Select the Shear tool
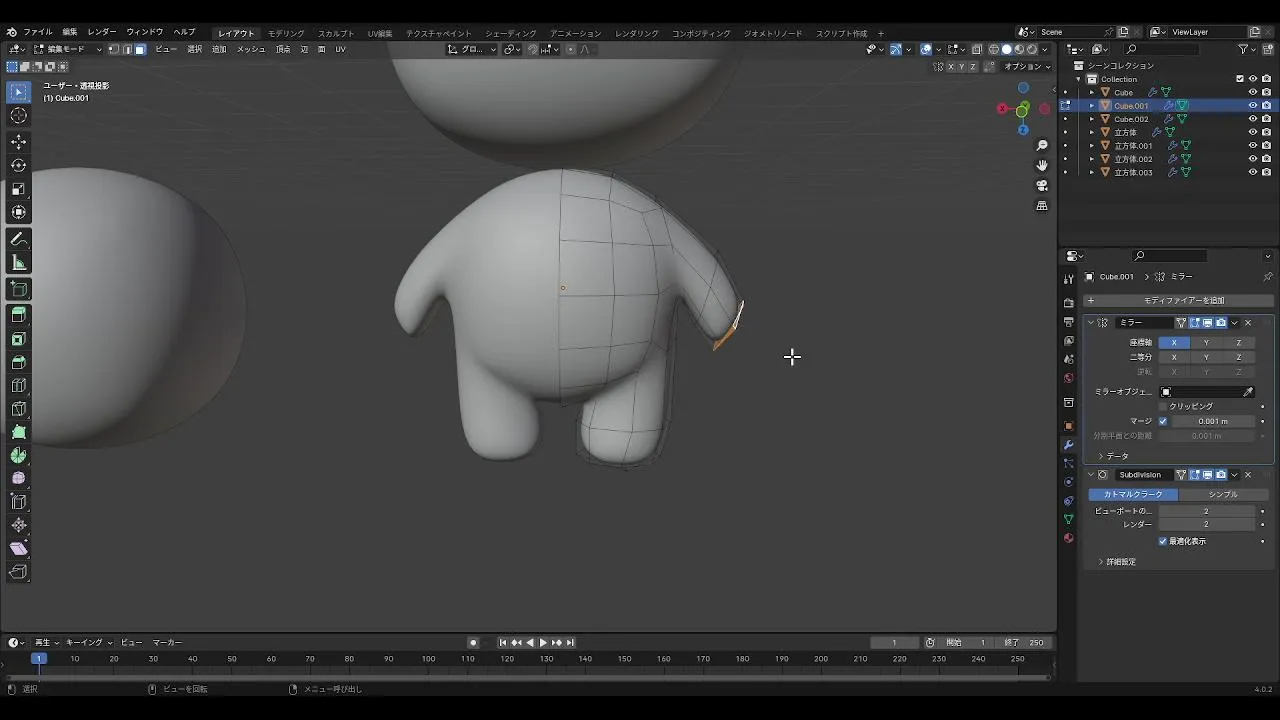The image size is (1280, 720). [x=19, y=548]
